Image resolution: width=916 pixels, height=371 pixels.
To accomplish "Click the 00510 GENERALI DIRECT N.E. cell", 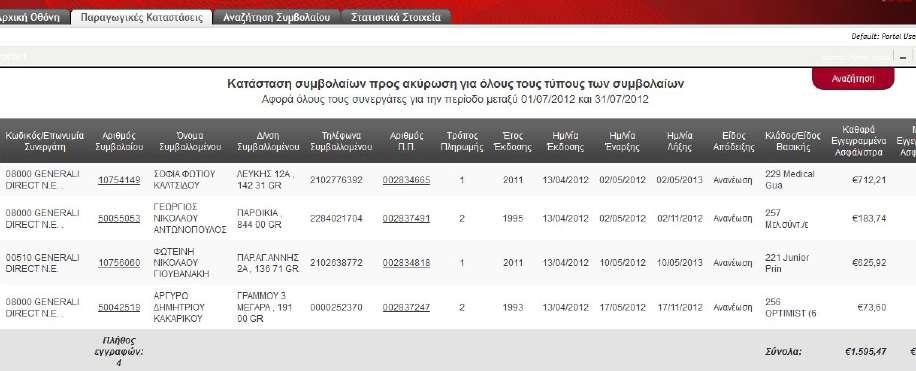I will tap(42, 263).
